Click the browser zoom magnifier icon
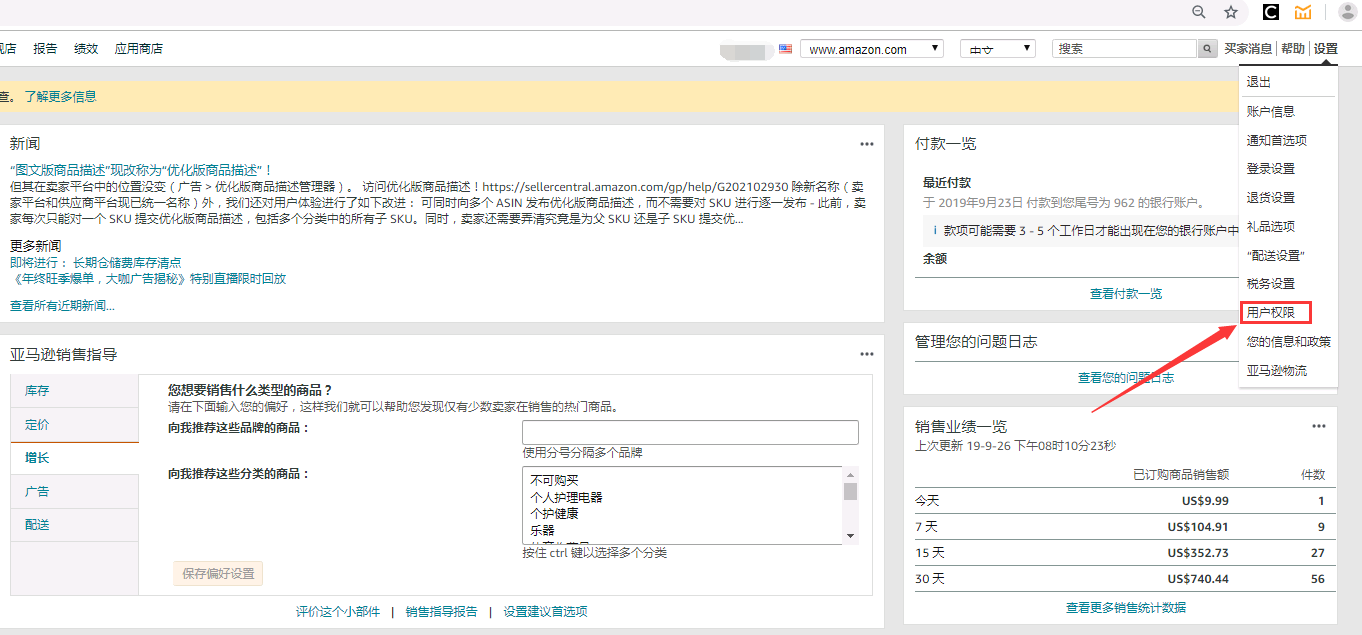Image resolution: width=1362 pixels, height=635 pixels. tap(1199, 12)
